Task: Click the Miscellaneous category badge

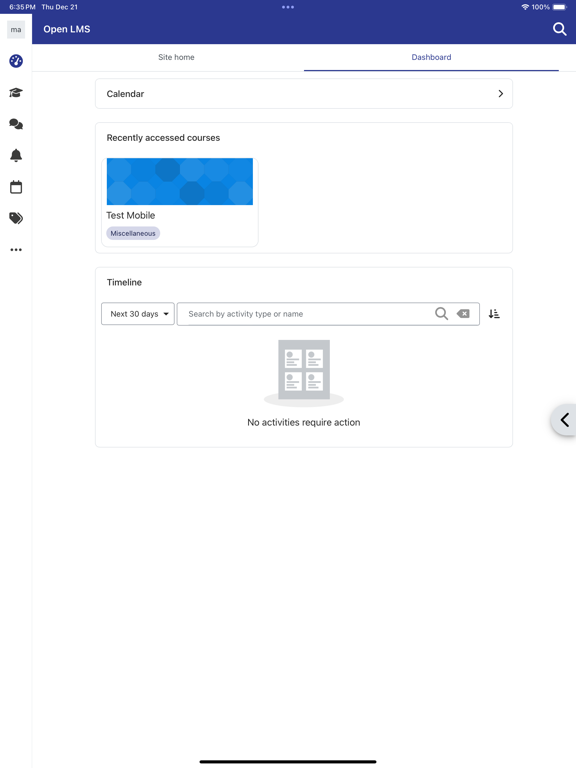Action: 133,233
